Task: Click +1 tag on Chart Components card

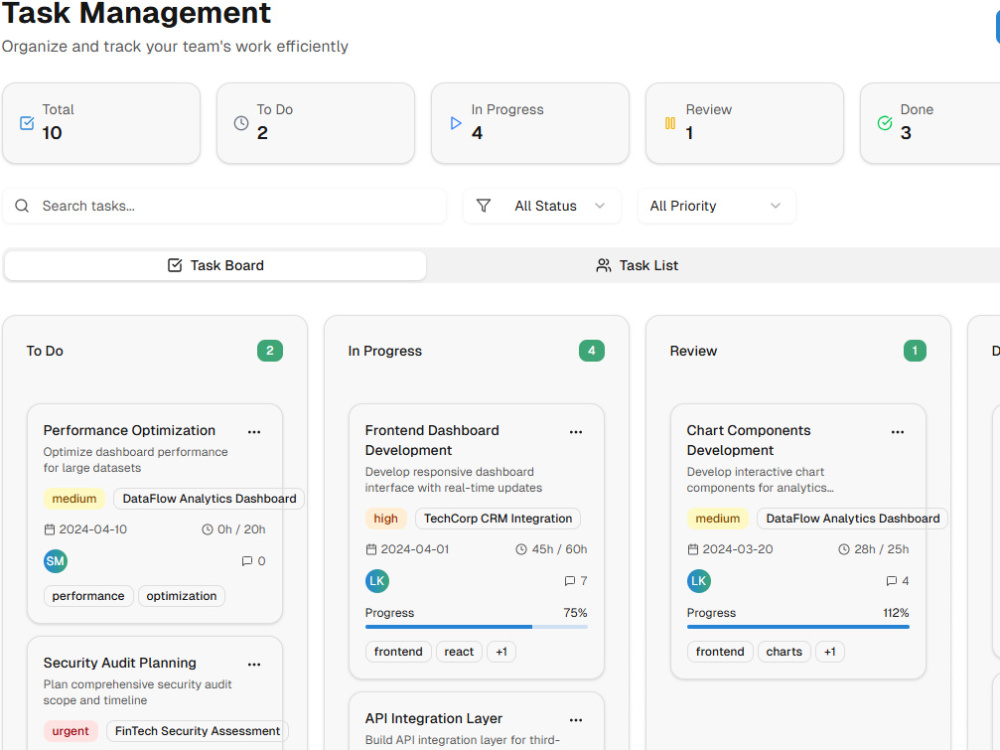Action: [x=829, y=652]
